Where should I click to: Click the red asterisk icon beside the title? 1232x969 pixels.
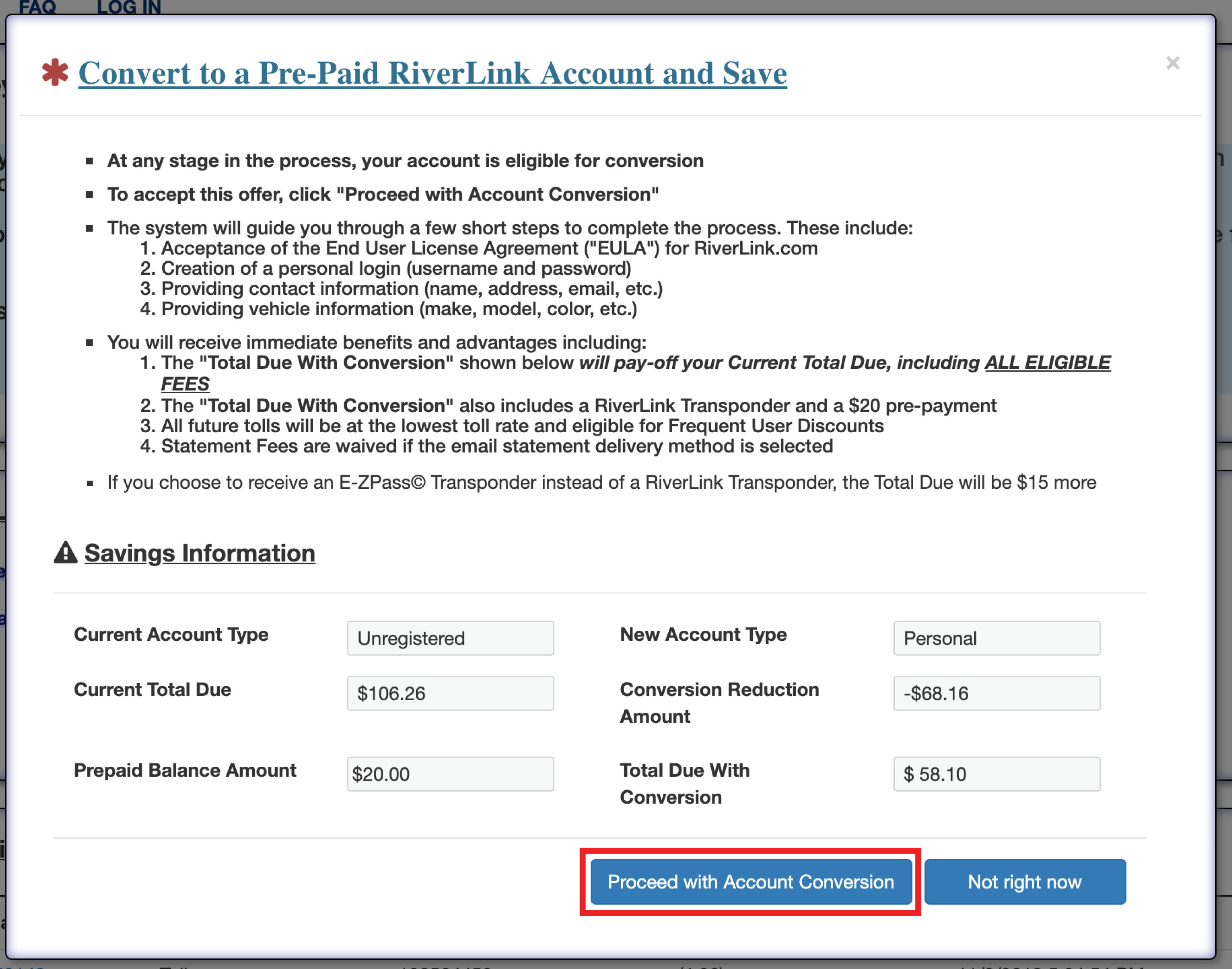click(x=55, y=73)
